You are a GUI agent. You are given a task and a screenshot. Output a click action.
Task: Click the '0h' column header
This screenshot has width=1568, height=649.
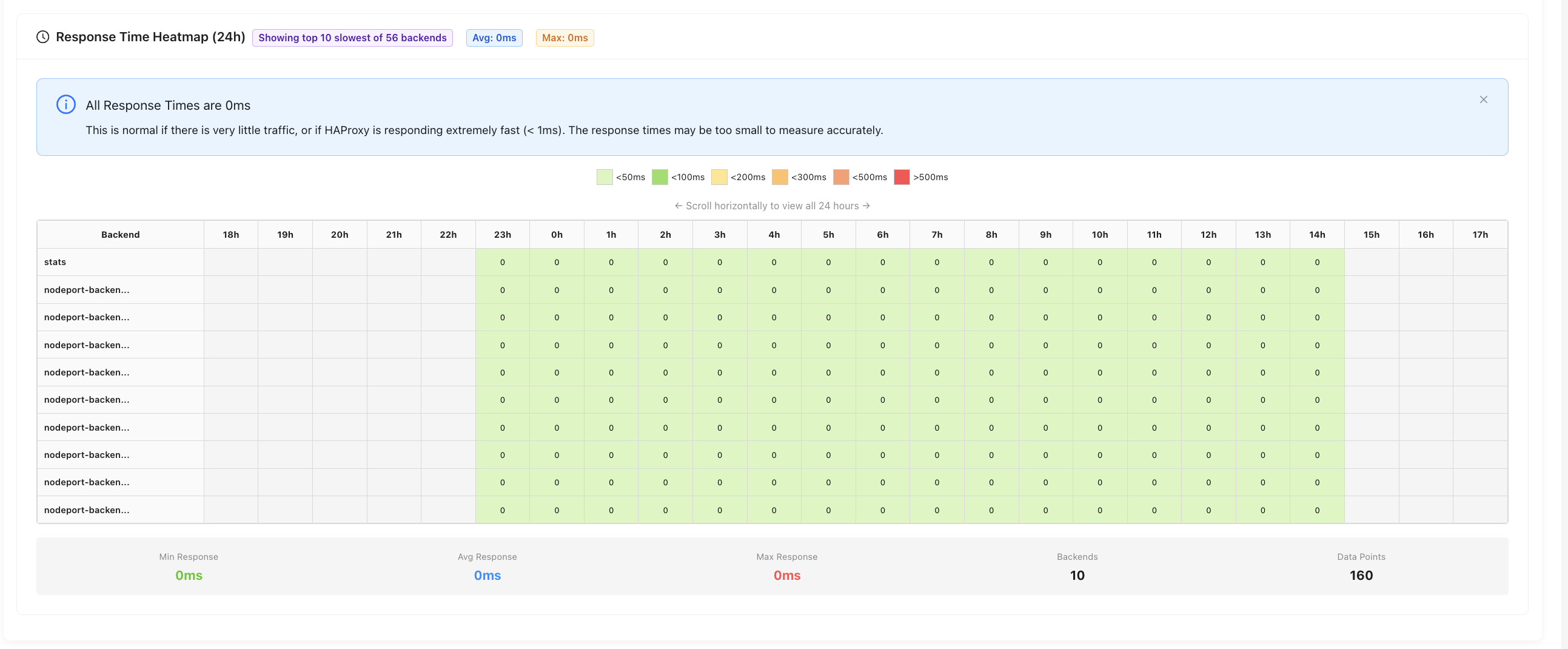557,234
